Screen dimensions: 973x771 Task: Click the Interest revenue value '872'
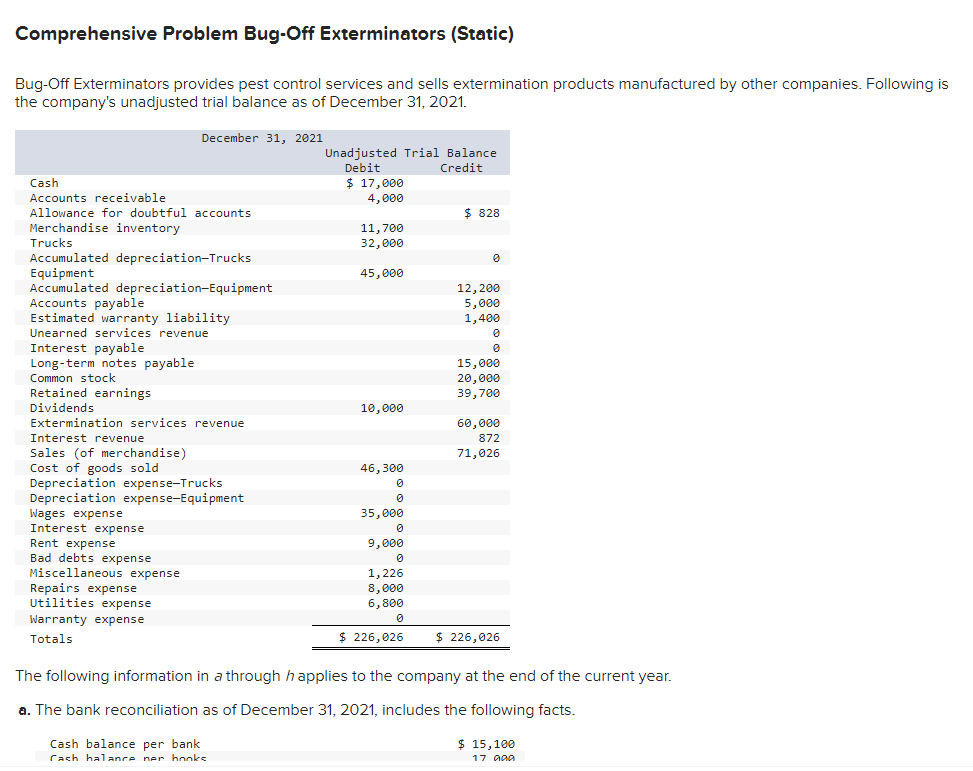click(489, 438)
